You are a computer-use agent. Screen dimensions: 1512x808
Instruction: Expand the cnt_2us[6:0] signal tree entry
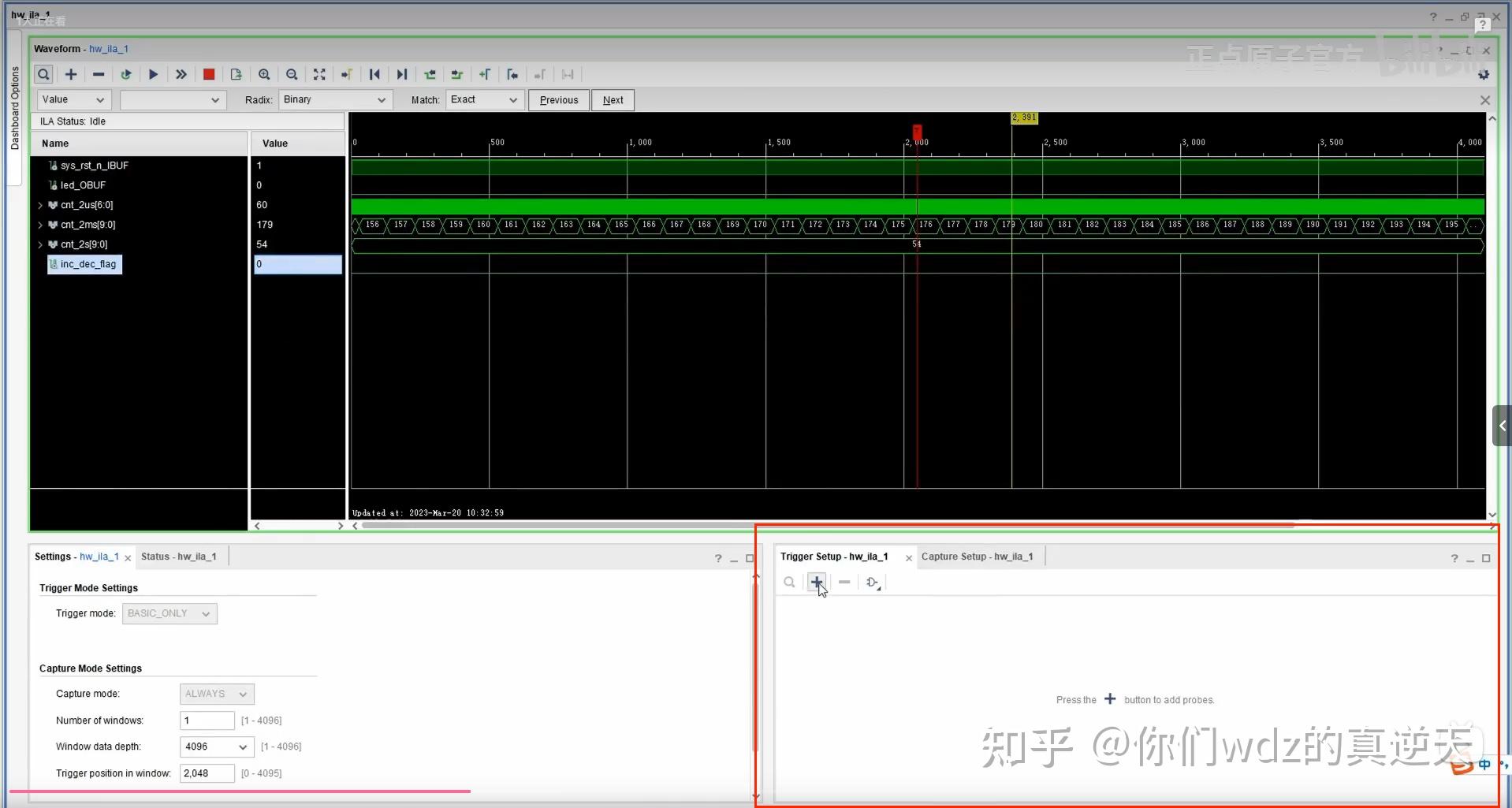pyautogui.click(x=40, y=204)
